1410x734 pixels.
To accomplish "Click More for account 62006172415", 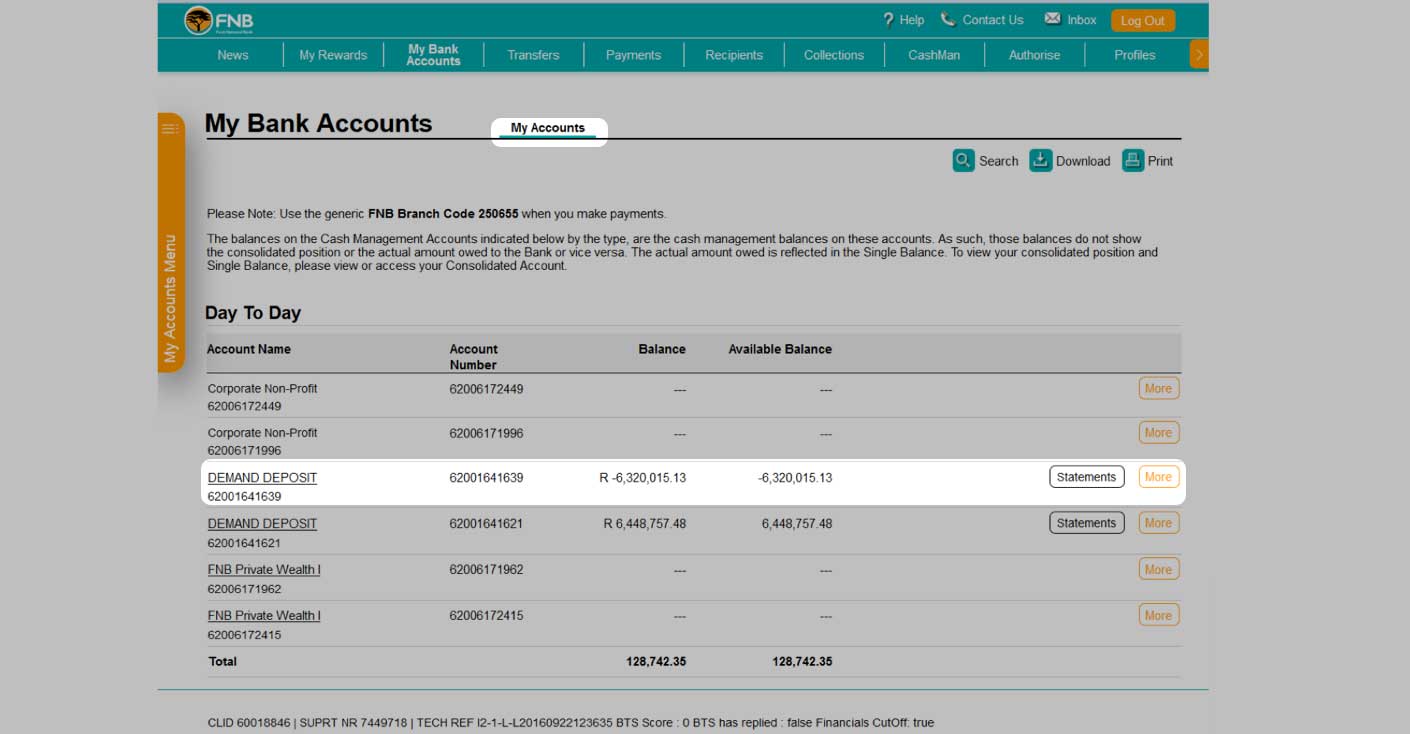I will click(1158, 615).
